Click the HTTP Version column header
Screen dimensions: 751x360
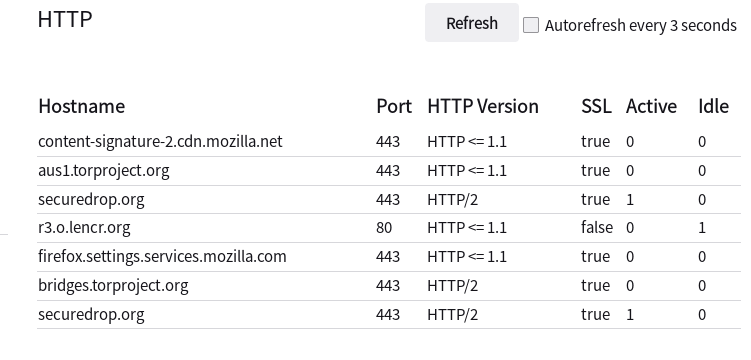[483, 106]
